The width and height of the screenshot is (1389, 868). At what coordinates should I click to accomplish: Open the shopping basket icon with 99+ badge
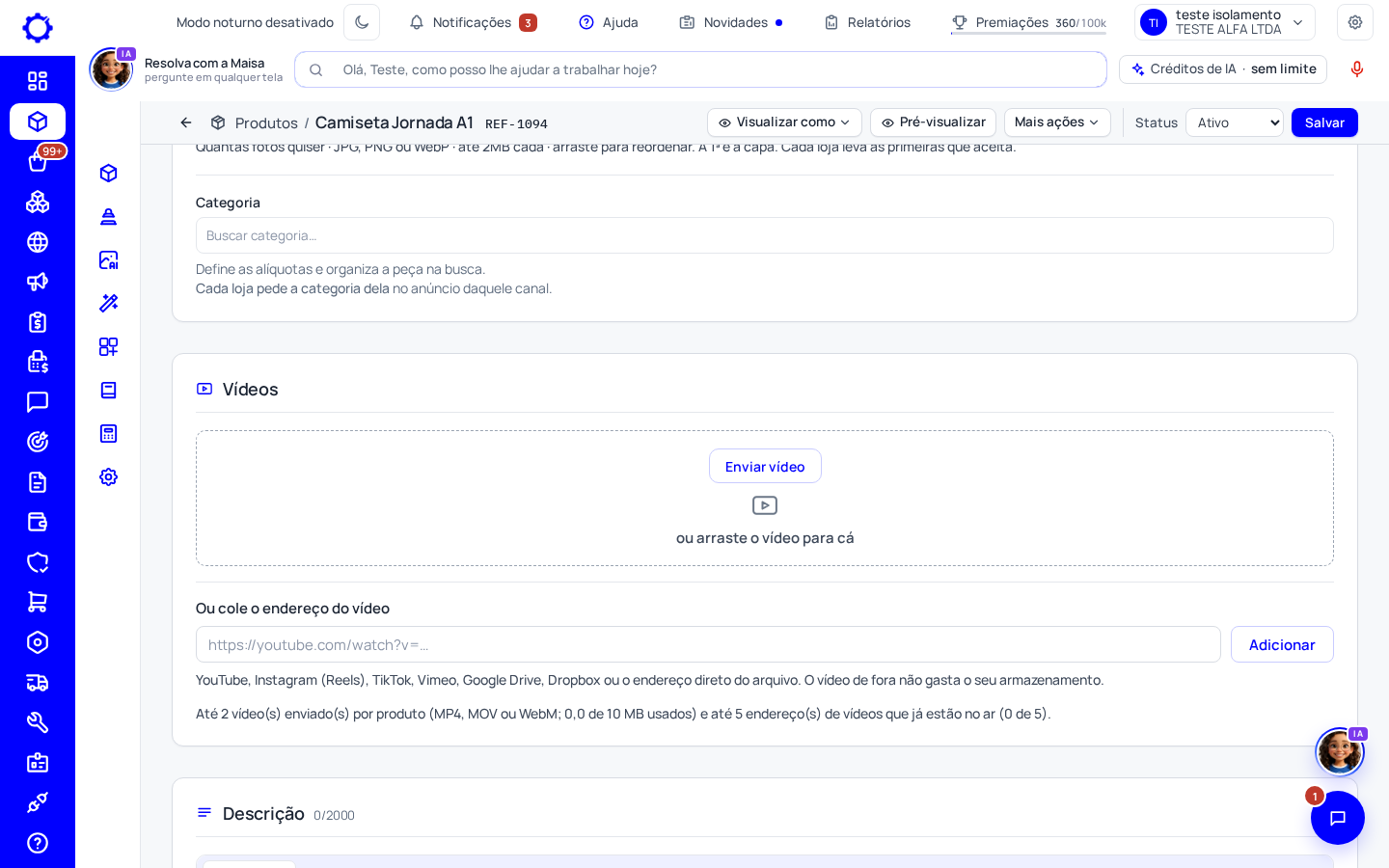[x=38, y=161]
